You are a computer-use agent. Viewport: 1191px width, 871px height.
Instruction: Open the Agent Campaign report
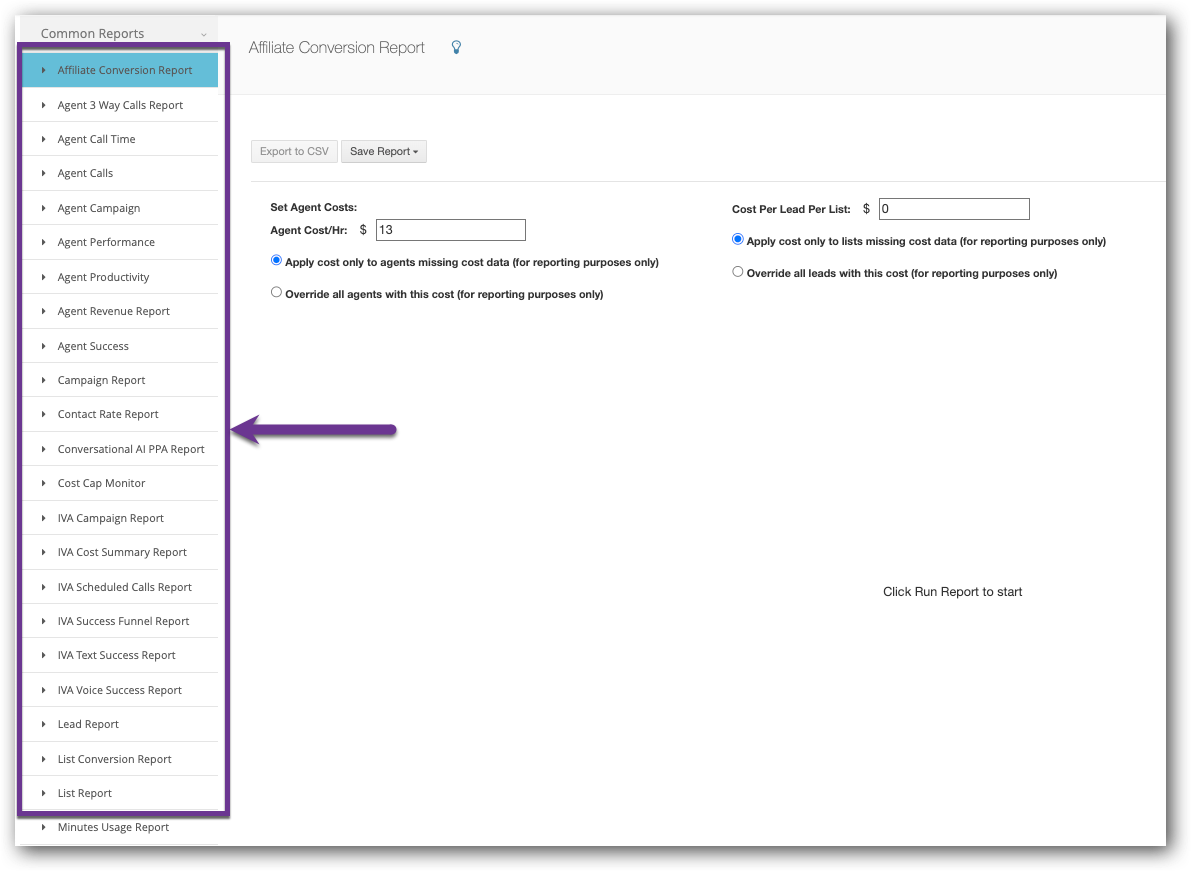click(120, 208)
